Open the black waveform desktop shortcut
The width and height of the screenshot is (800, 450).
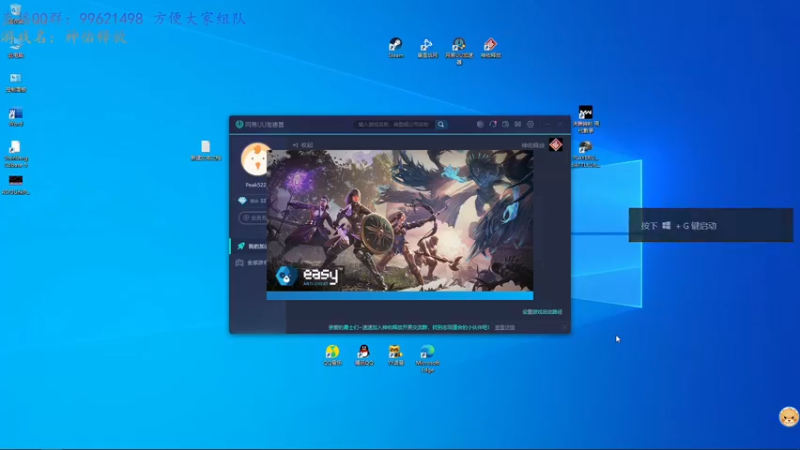[x=585, y=118]
